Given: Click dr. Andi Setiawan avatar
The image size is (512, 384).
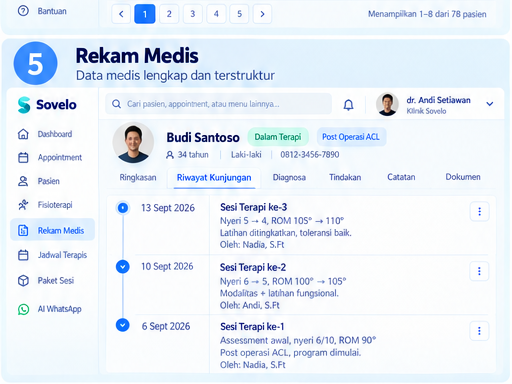Looking at the screenshot, I should [x=387, y=104].
